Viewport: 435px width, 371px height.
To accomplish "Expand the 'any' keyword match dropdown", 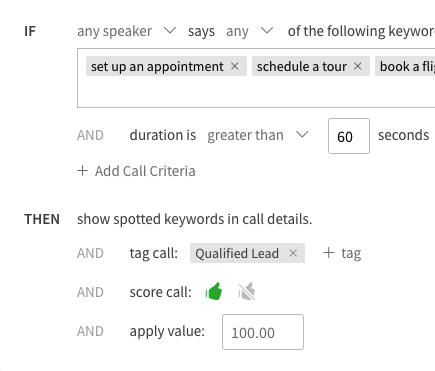I will click(x=250, y=31).
